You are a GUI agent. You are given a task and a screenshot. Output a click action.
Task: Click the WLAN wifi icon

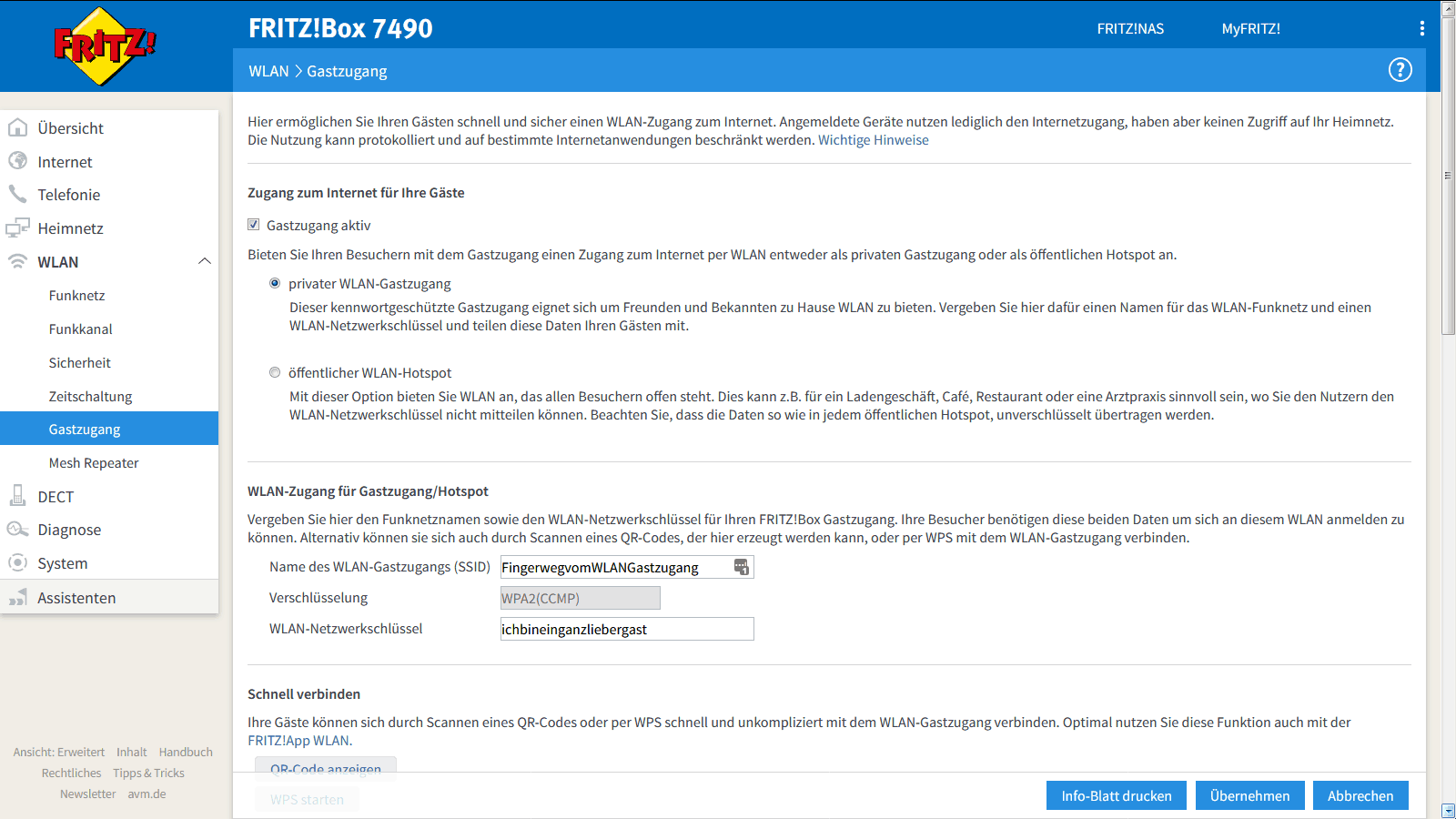17,261
